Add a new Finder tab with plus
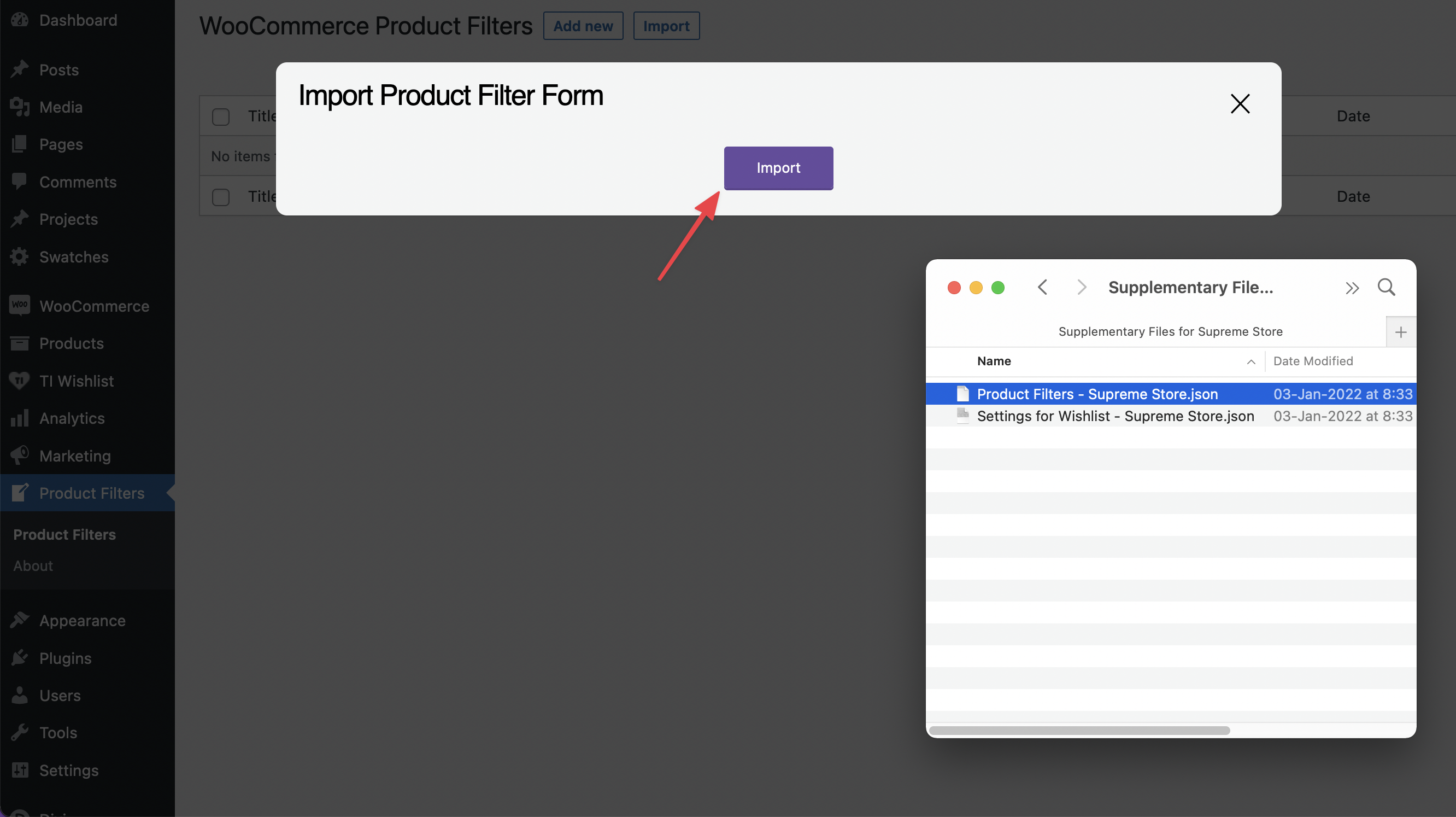Screen dimensions: 1456x817 click(1400, 332)
